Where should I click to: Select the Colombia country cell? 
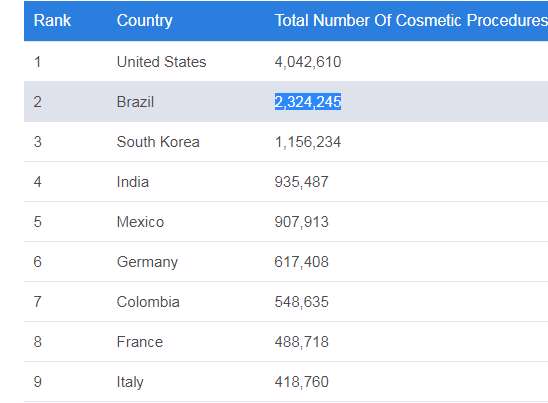(148, 302)
